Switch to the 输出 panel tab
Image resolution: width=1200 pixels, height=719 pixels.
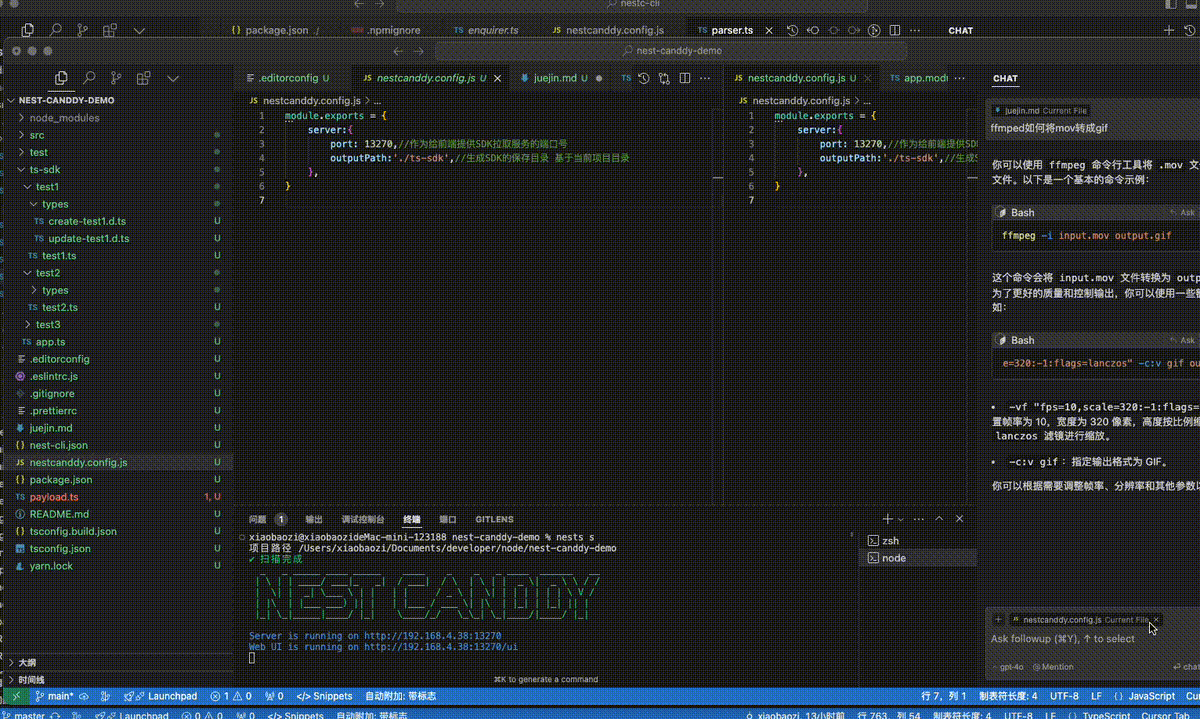[x=314, y=520]
